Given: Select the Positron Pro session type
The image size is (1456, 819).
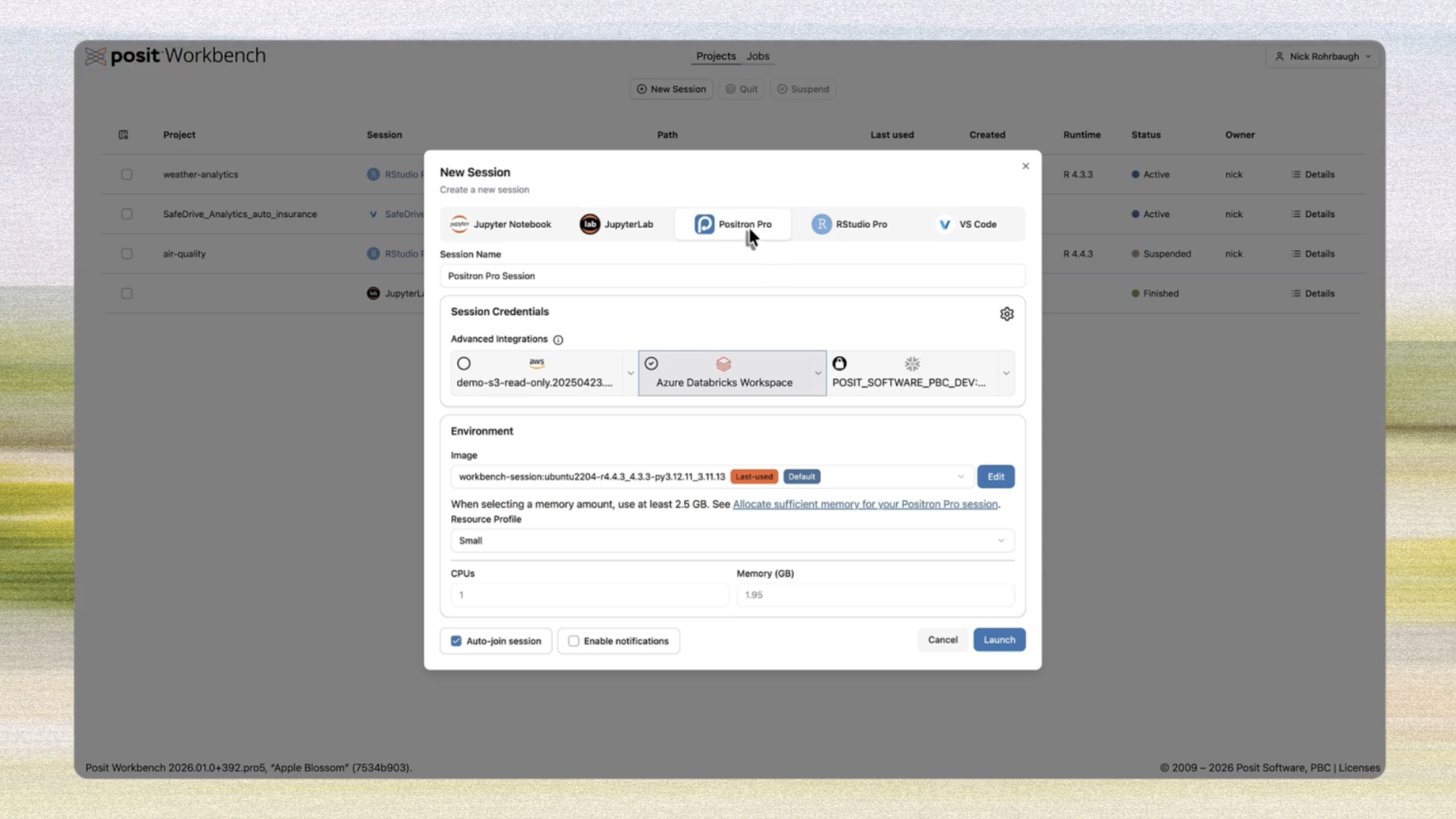Looking at the screenshot, I should [x=732, y=224].
